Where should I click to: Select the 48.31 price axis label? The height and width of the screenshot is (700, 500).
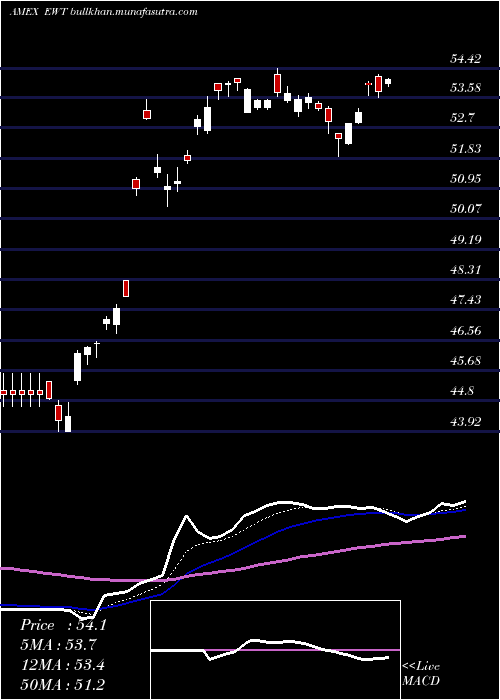point(466,270)
